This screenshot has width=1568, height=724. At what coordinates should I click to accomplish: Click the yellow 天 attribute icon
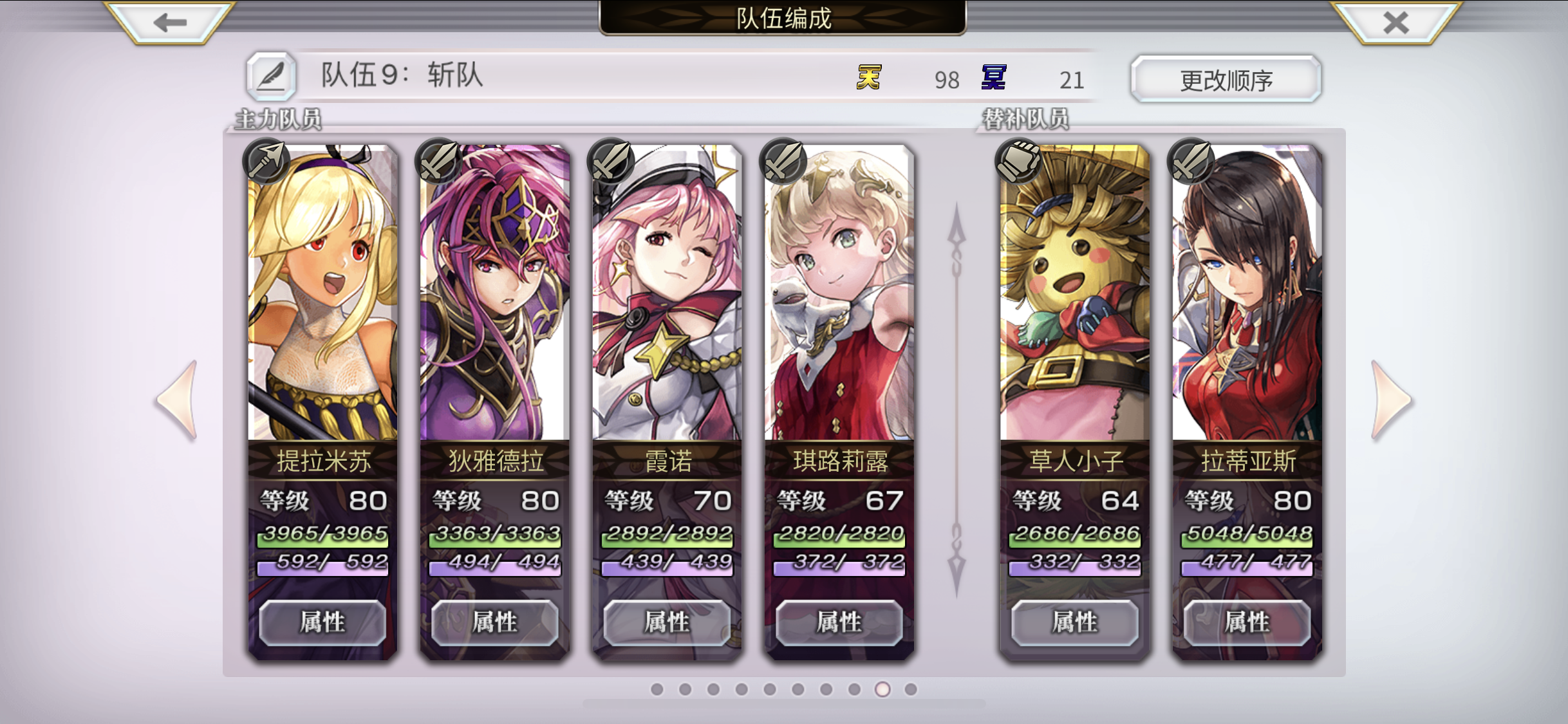869,78
